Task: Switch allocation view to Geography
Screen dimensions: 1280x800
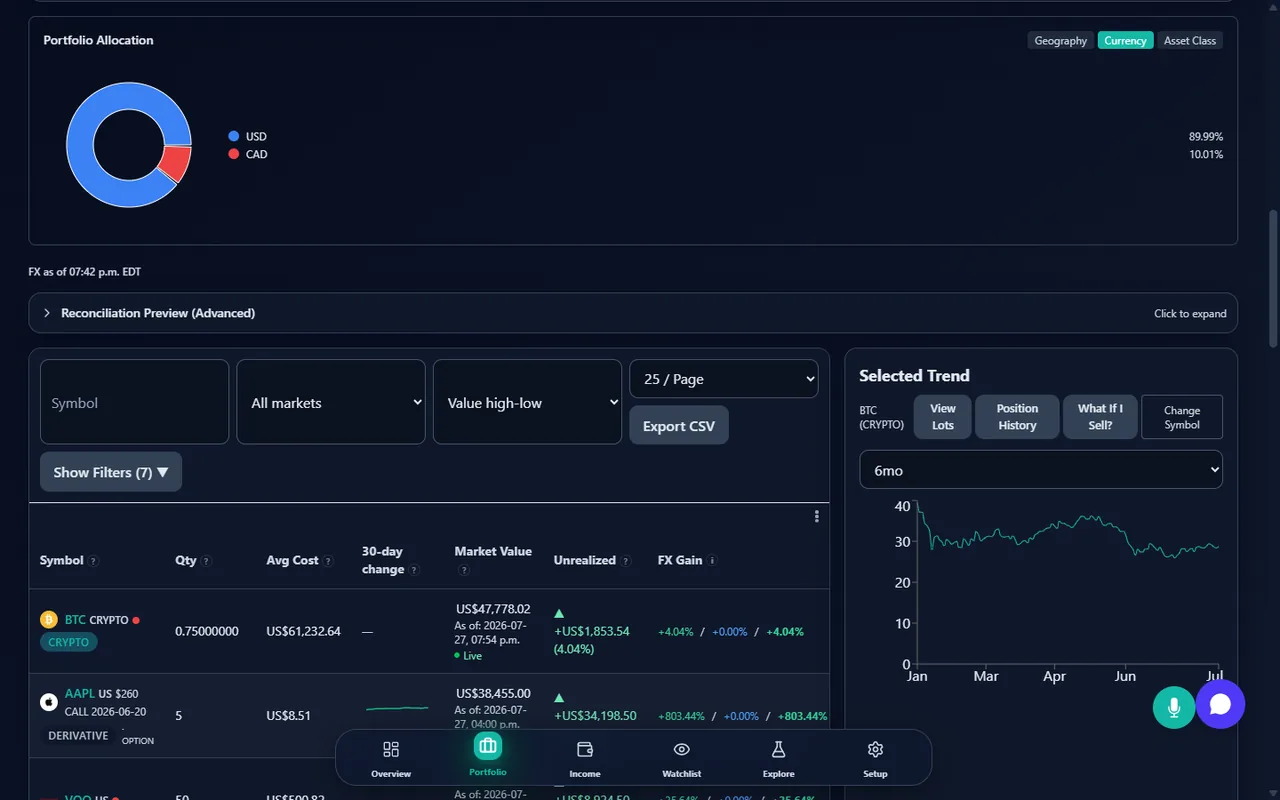Action: coord(1060,40)
